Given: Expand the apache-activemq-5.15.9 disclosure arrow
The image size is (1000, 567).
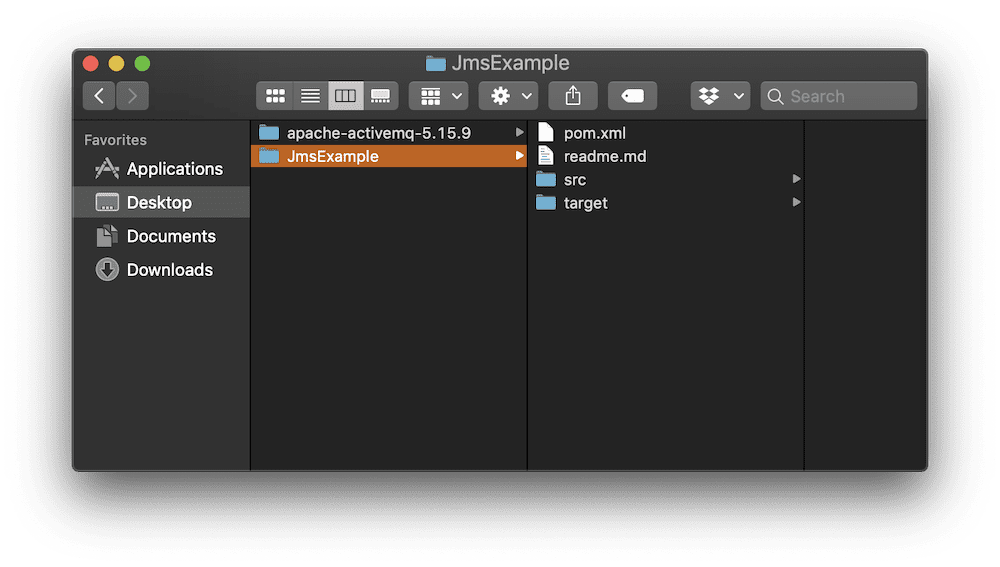Looking at the screenshot, I should [x=519, y=133].
